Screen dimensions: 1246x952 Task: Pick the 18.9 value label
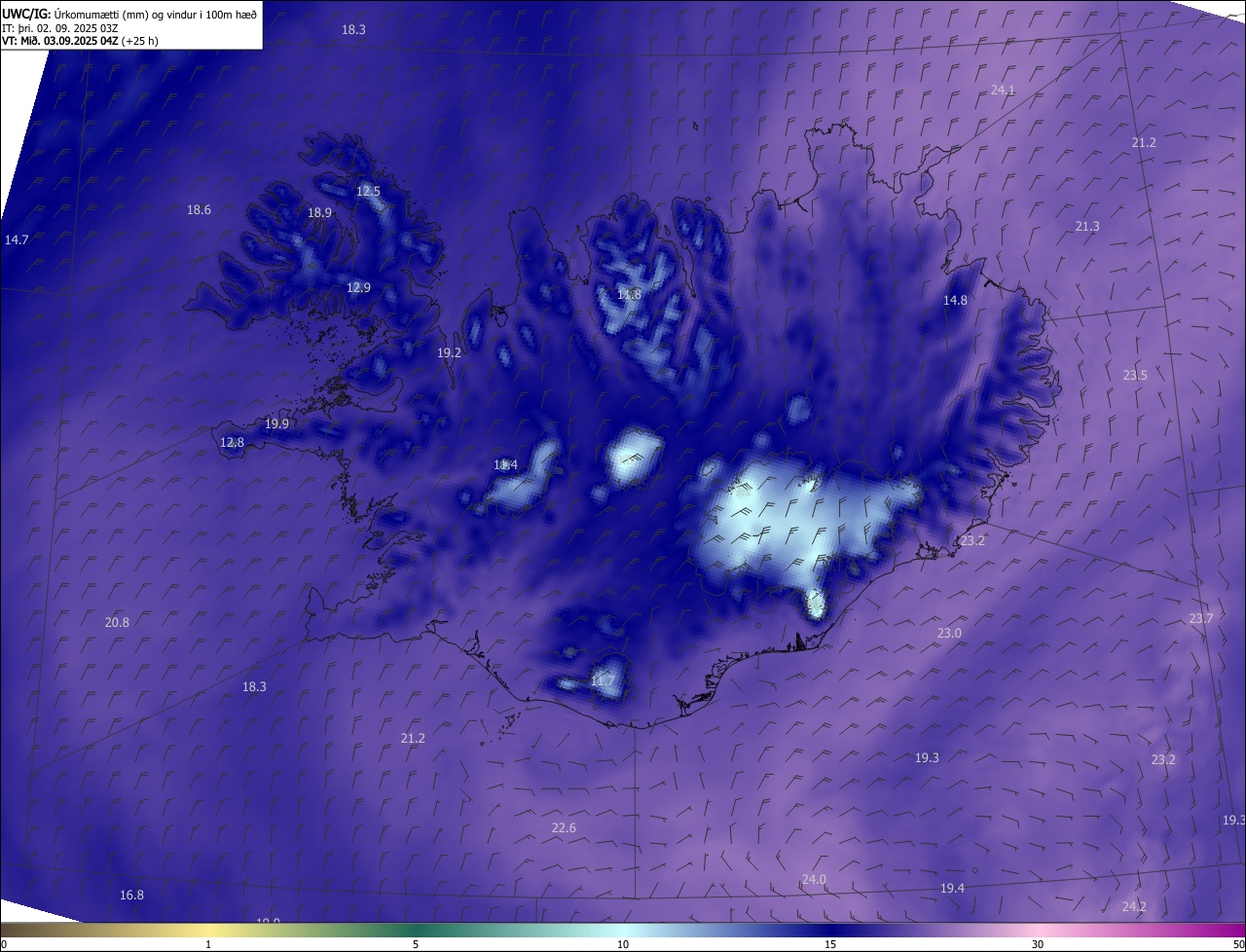319,212
